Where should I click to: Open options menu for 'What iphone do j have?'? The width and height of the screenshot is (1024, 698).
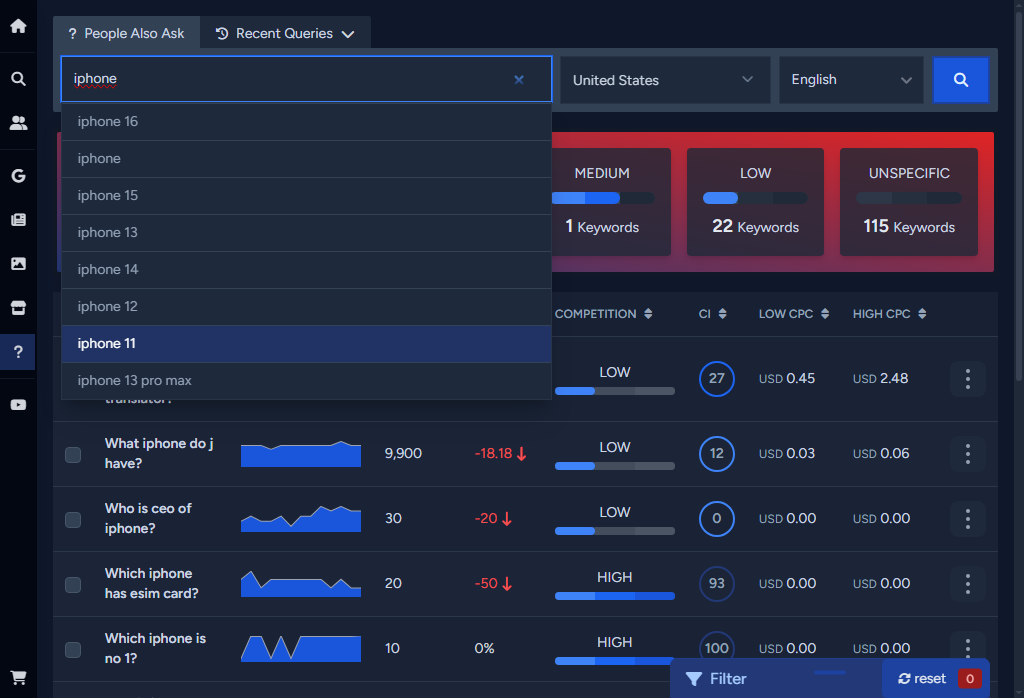coord(967,454)
